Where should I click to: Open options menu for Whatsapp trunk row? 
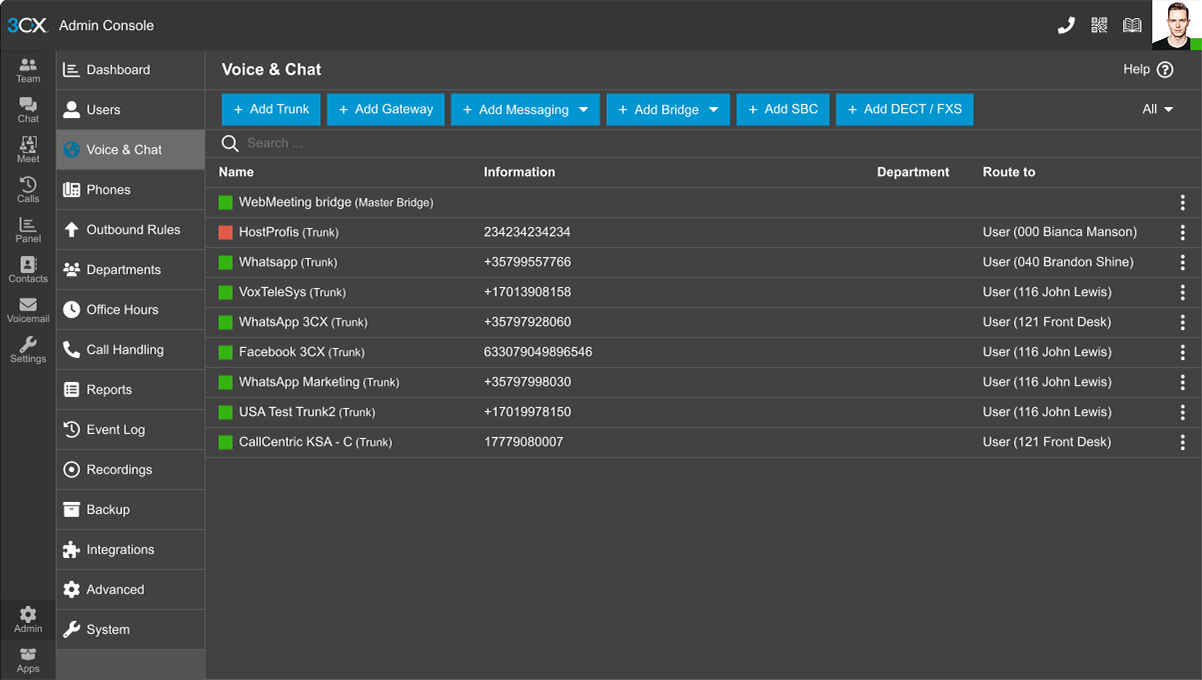[x=1182, y=262]
